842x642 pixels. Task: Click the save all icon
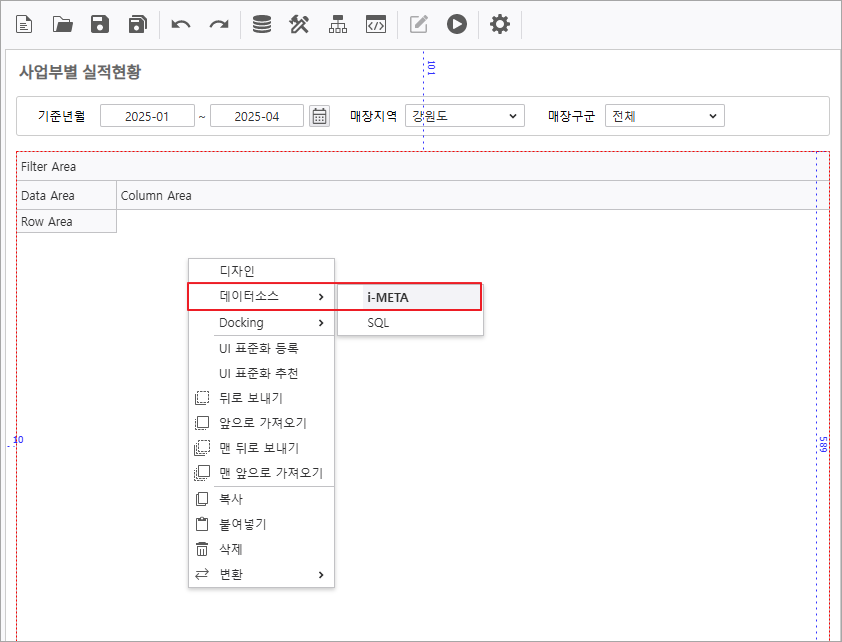[138, 25]
